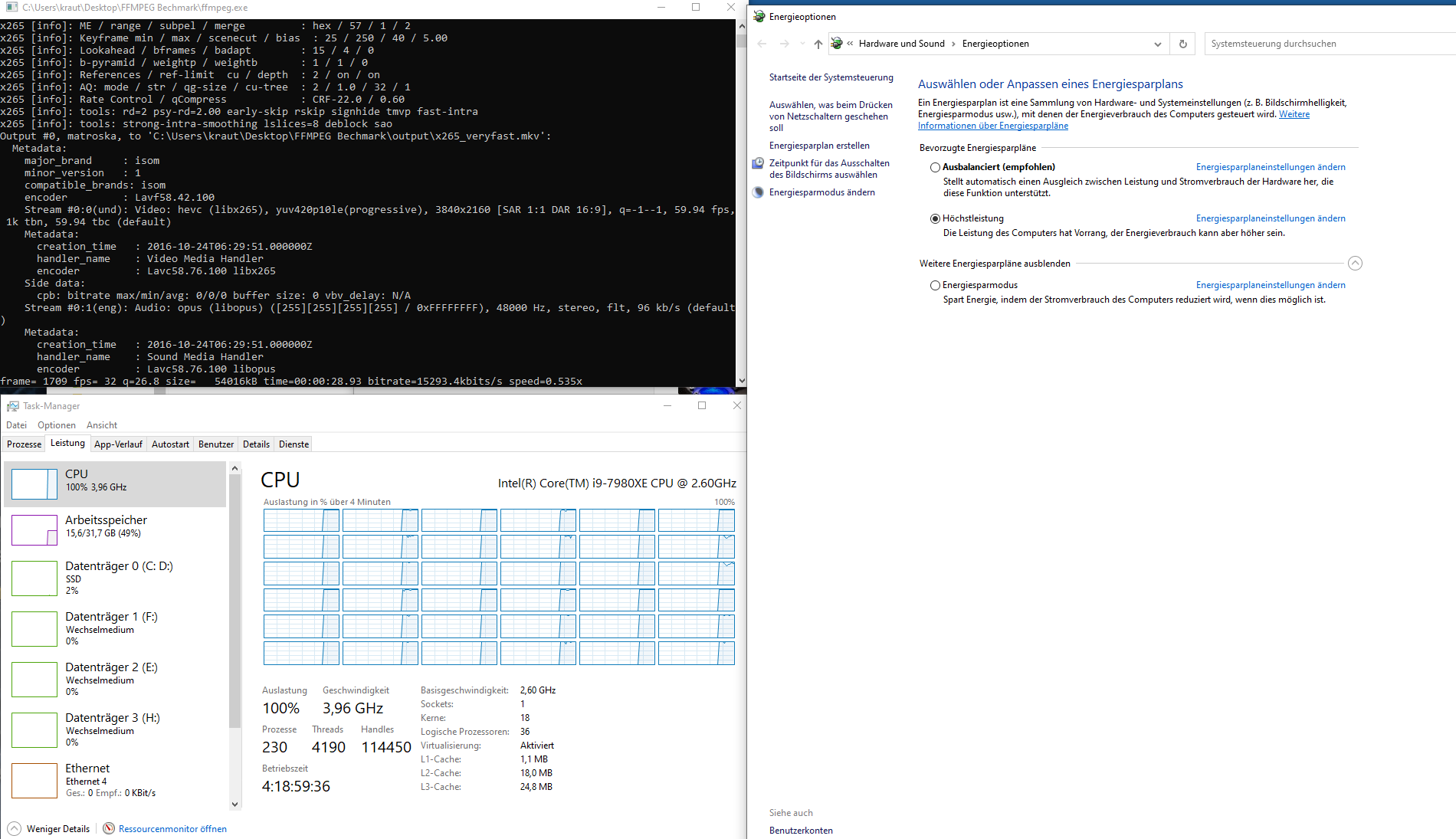The image size is (1456, 839).
Task: Click the ffmpeg console window icon
Action: 11,7
